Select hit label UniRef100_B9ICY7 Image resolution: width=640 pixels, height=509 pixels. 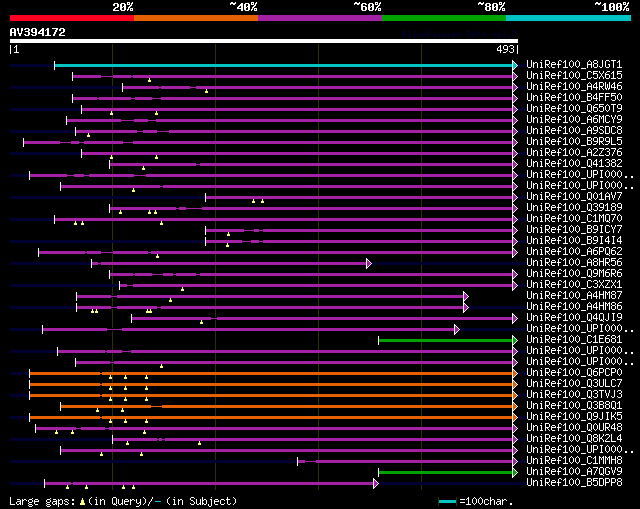[574, 230]
